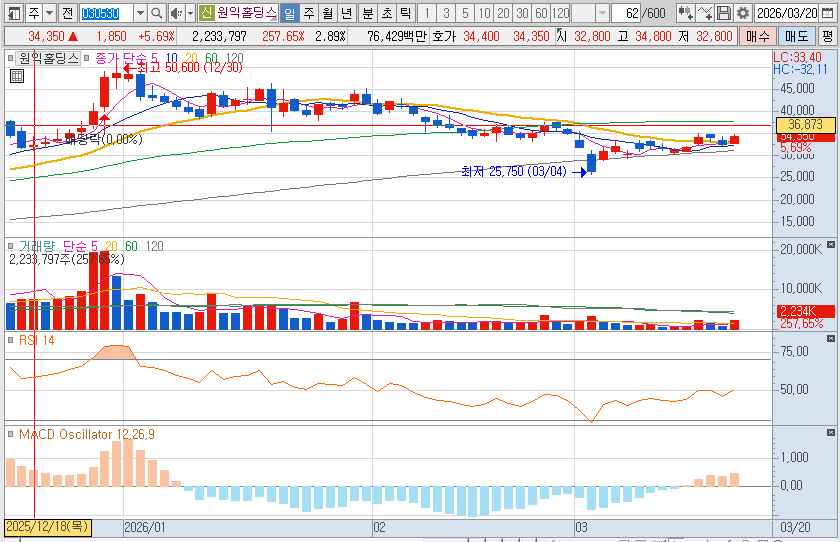840x542 pixels.
Task: Click the panel toggle icon at toolbar start
Action: tap(14, 13)
